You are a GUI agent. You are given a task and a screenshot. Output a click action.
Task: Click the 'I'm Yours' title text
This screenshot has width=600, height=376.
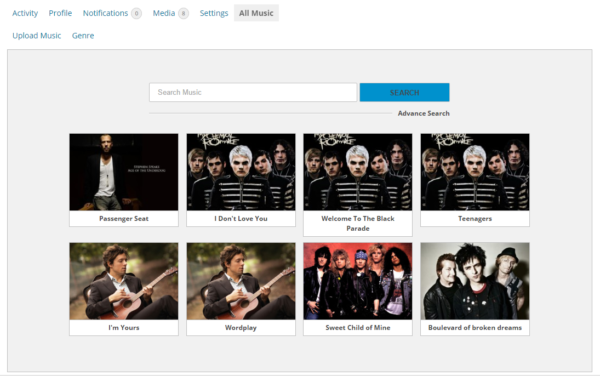point(124,327)
